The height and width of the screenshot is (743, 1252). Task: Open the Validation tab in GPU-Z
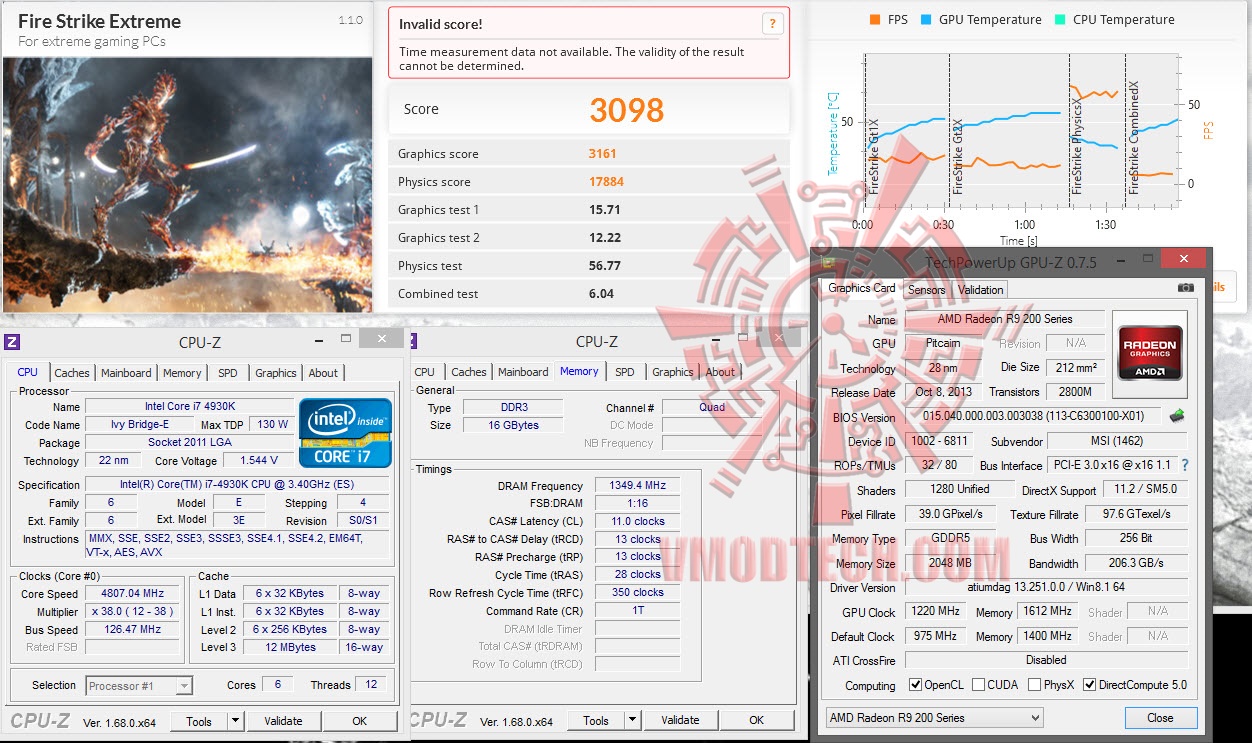pyautogui.click(x=980, y=289)
